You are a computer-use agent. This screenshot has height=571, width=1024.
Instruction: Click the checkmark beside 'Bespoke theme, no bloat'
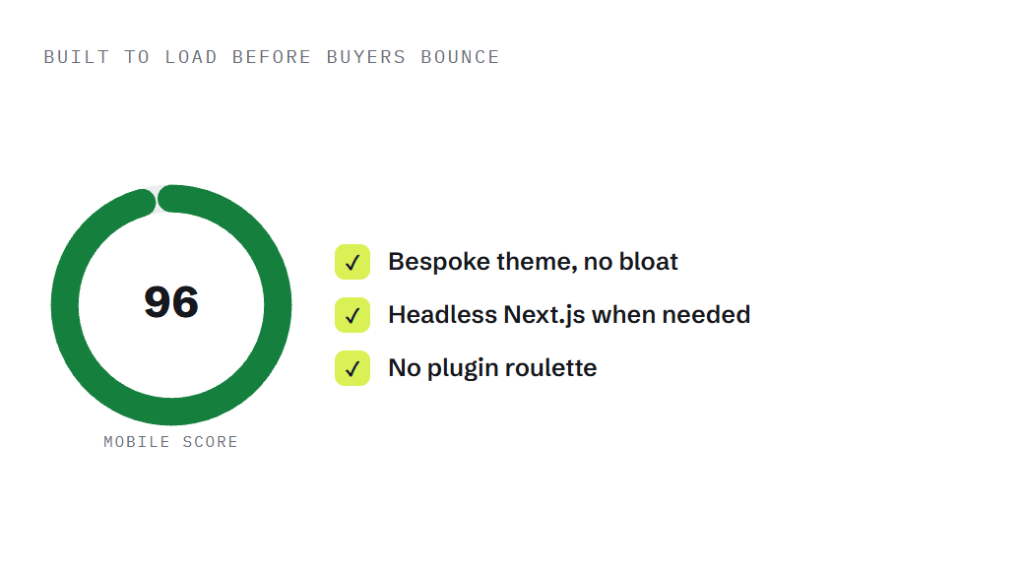353,262
